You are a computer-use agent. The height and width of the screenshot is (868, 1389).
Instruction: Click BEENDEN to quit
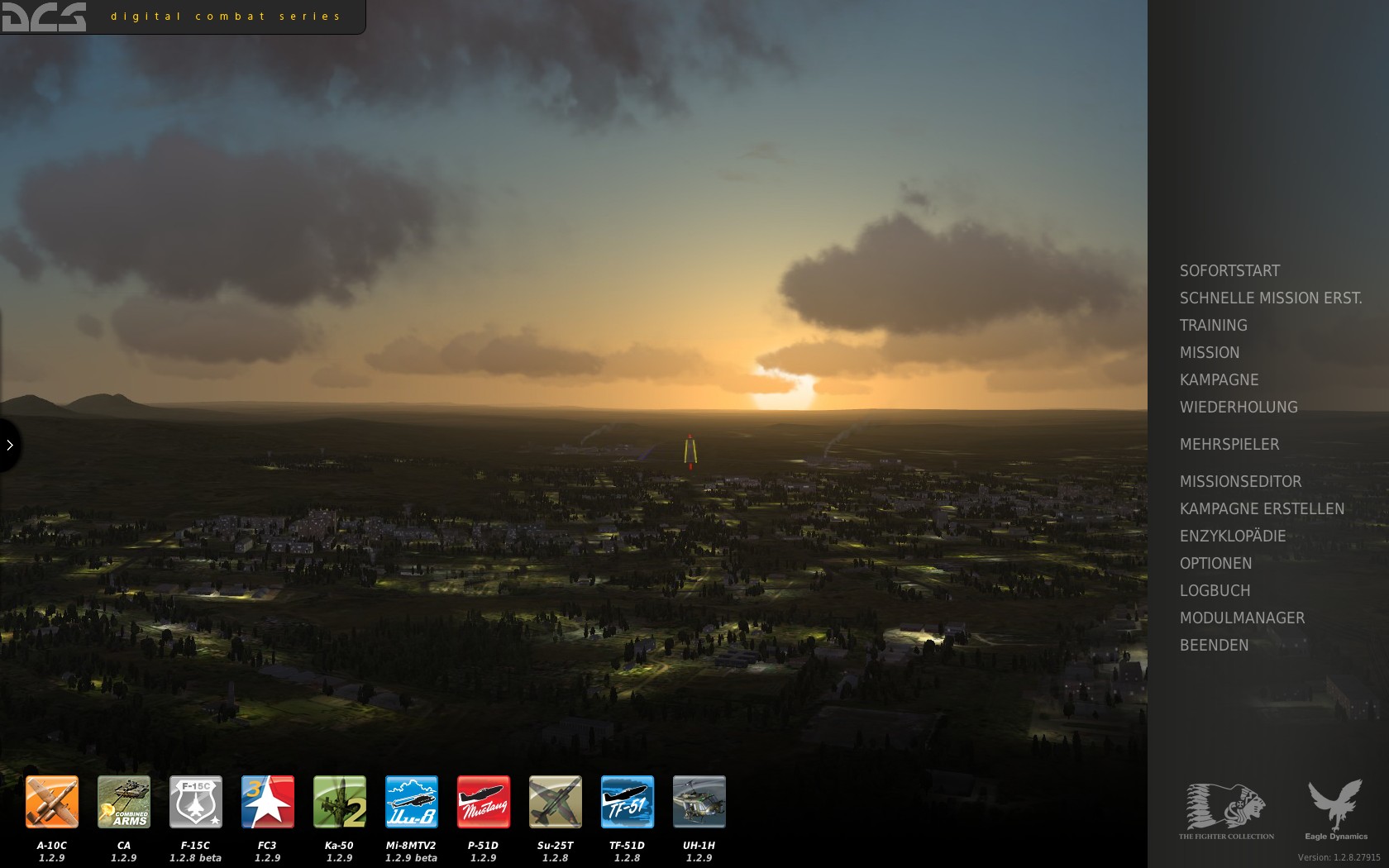pyautogui.click(x=1214, y=646)
